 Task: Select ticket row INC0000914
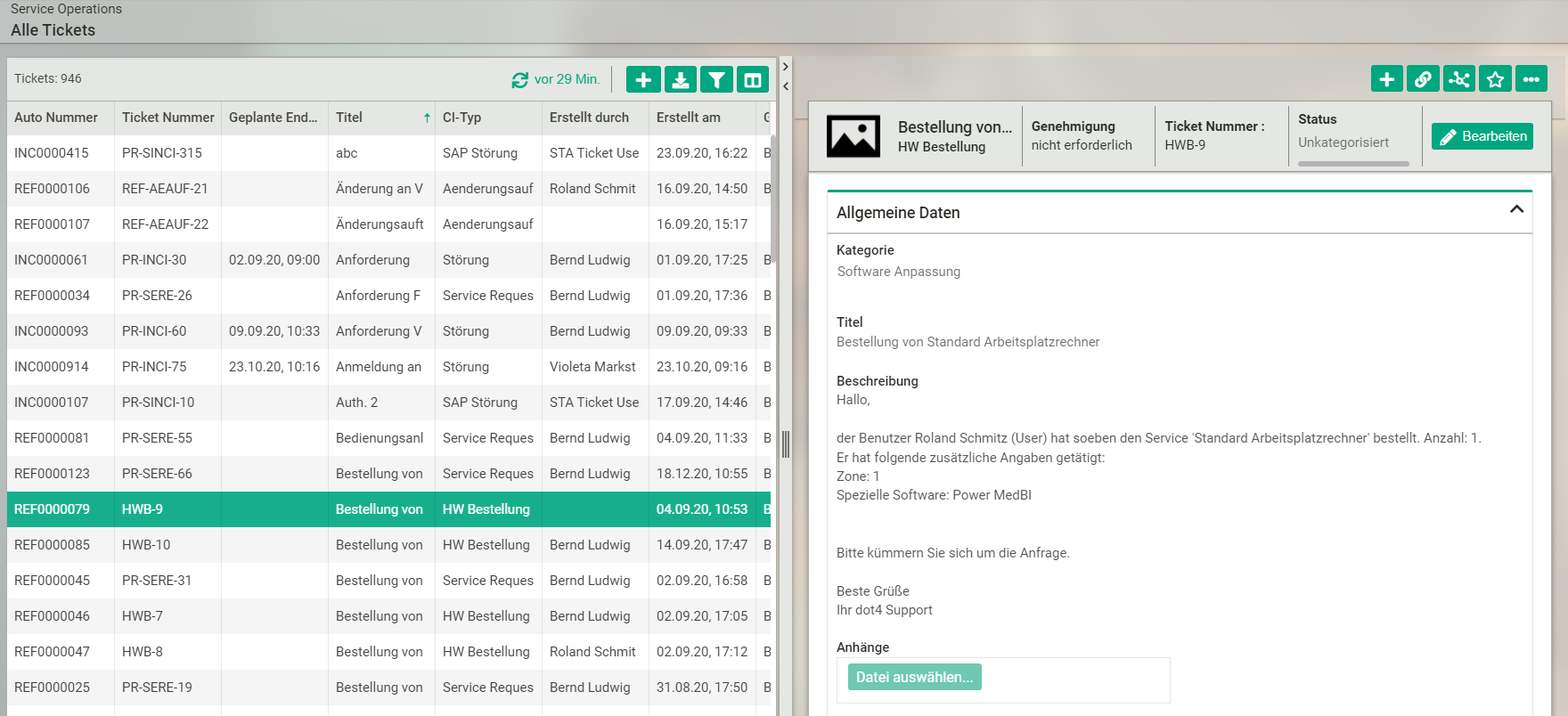coord(388,367)
